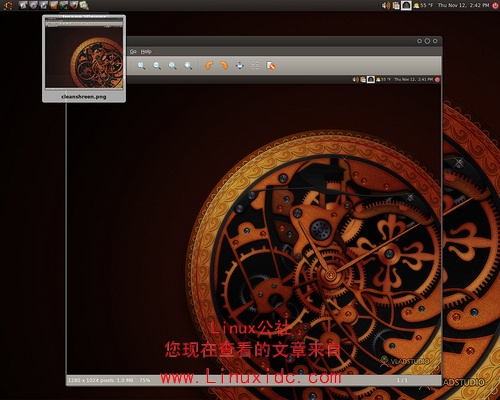Open the volume speaker applet in the top panel
This screenshot has width=500, height=400.
tap(386, 5)
